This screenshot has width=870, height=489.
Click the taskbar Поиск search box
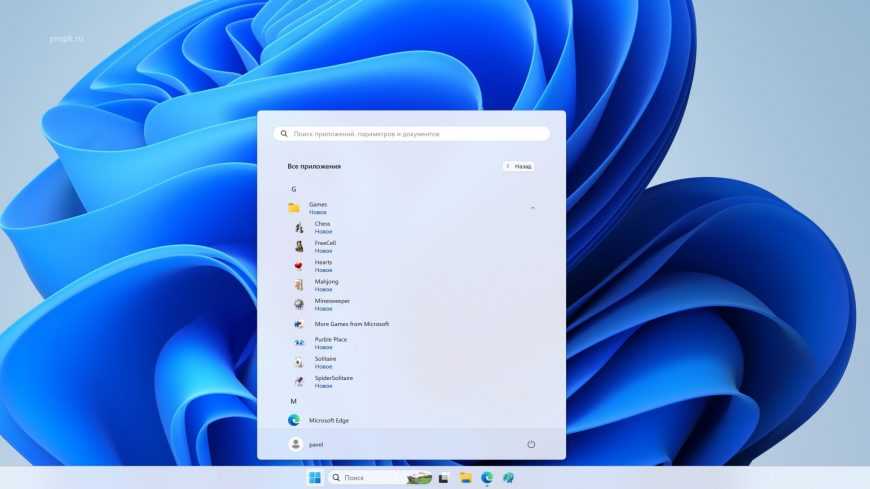tap(380, 477)
